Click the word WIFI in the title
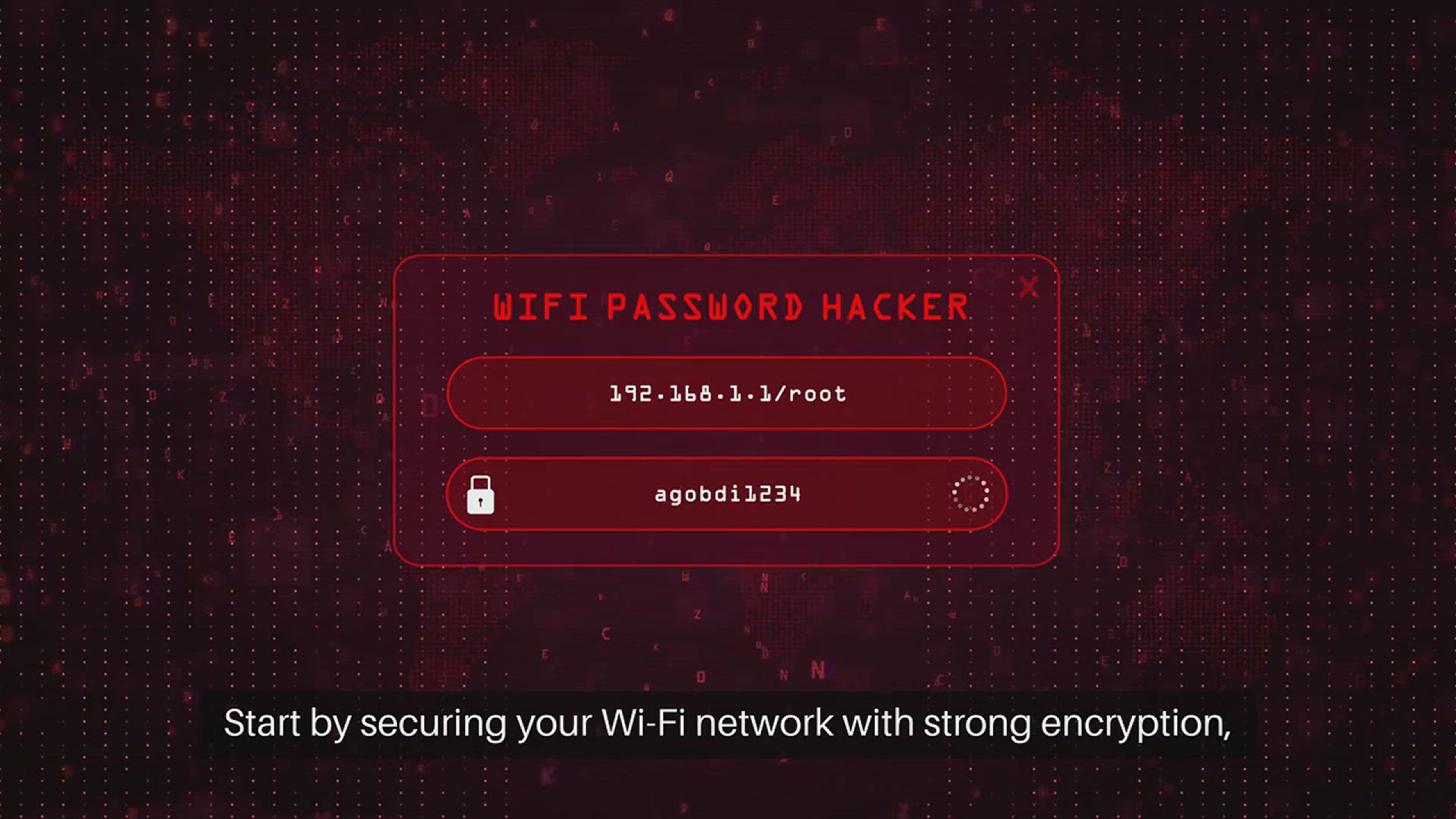1456x819 pixels. click(541, 308)
